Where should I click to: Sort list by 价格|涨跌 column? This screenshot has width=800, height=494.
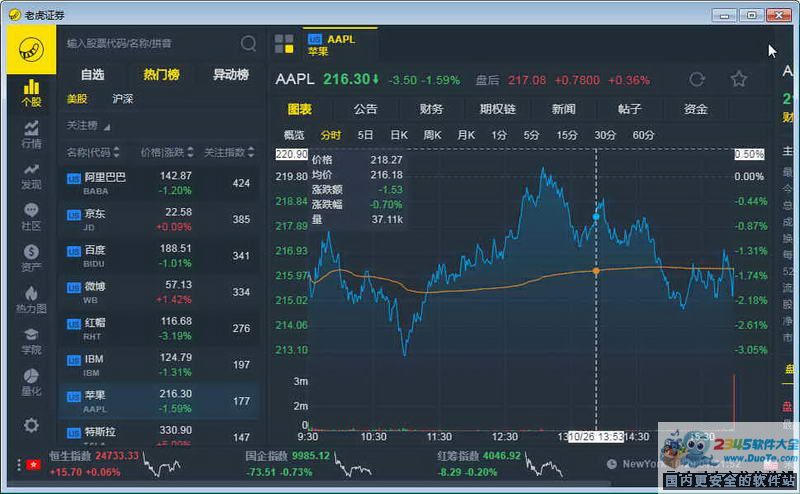point(167,152)
